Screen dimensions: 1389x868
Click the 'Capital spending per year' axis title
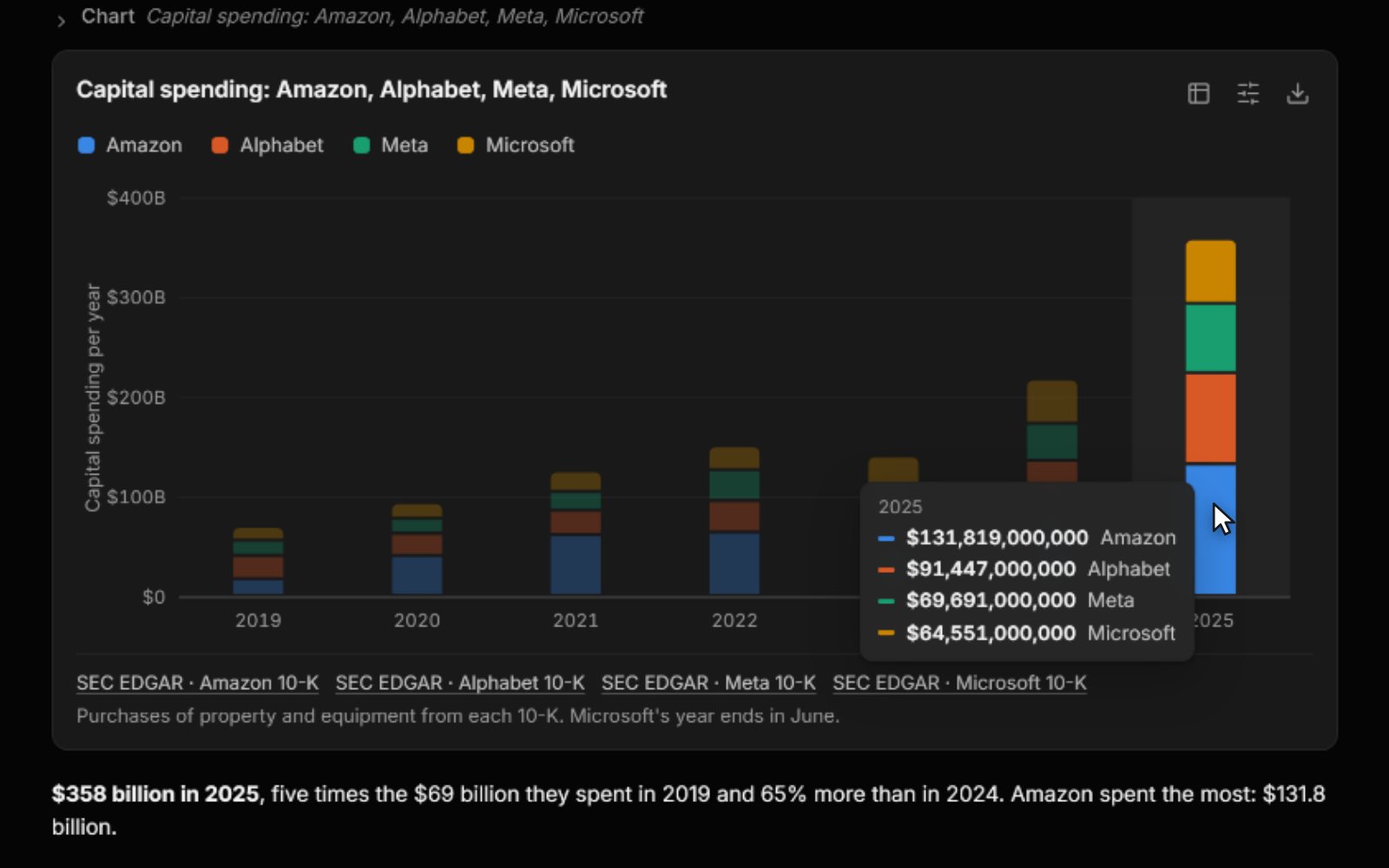[x=93, y=398]
